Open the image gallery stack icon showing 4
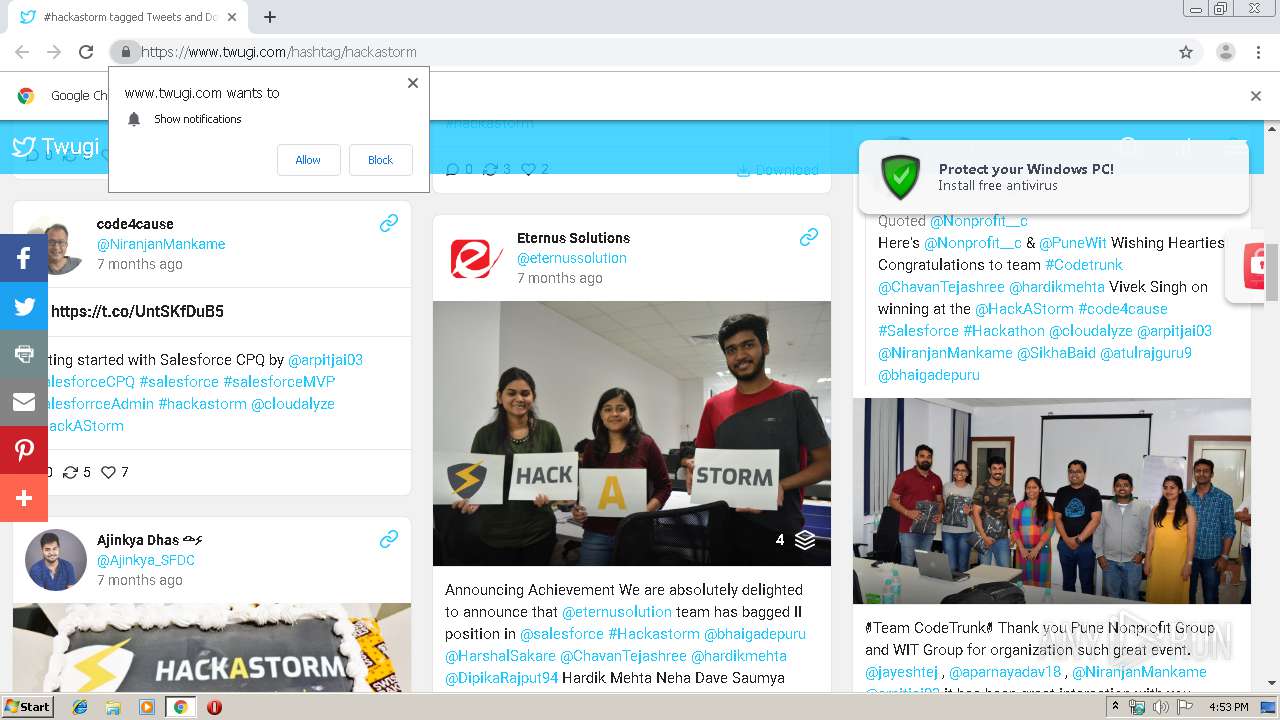 click(805, 540)
